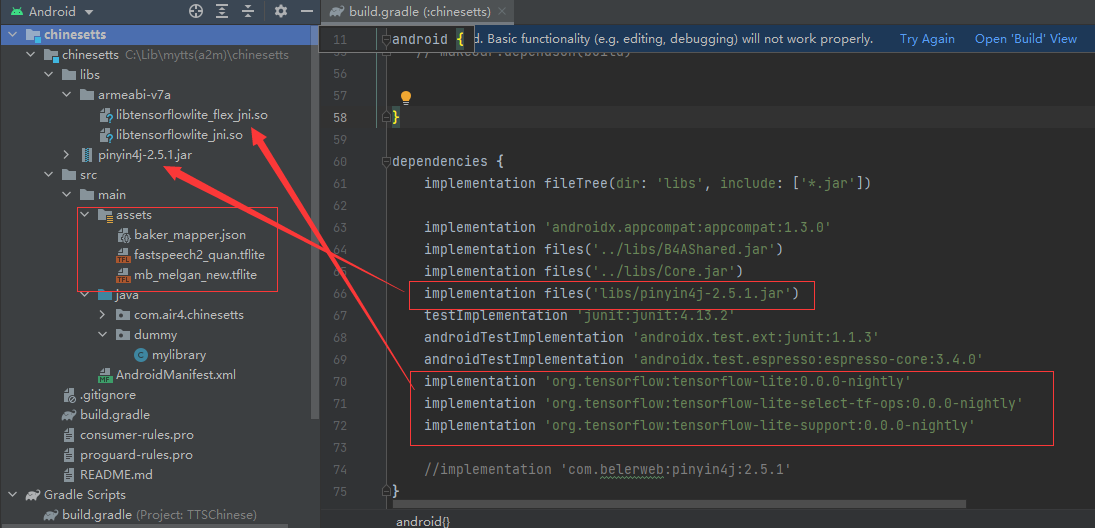Click the module build.gradle elephant icon
The width and height of the screenshot is (1095, 528).
click(69, 415)
